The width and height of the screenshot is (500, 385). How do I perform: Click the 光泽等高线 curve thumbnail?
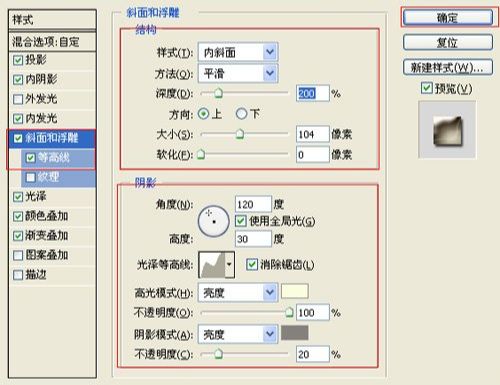(x=212, y=265)
